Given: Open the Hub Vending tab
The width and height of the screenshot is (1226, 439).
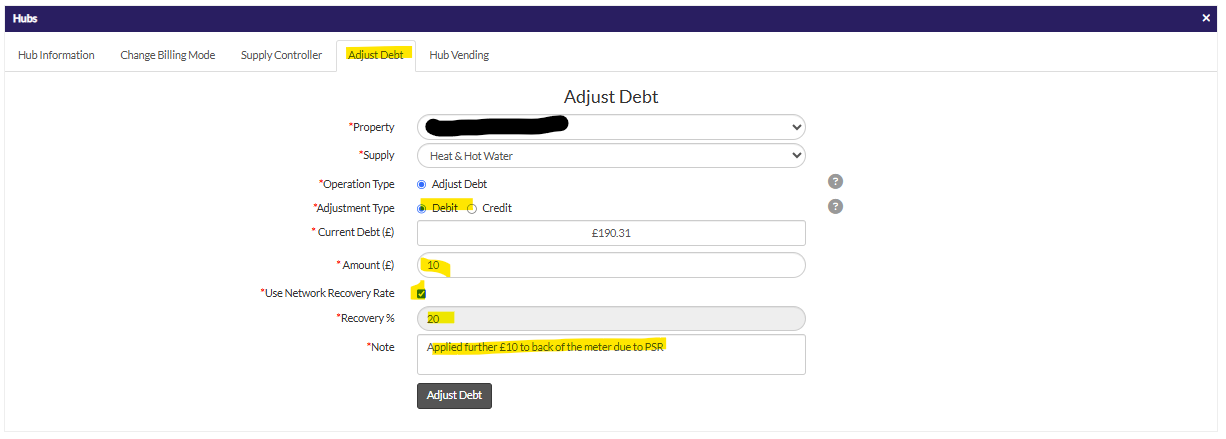Looking at the screenshot, I should (x=459, y=55).
